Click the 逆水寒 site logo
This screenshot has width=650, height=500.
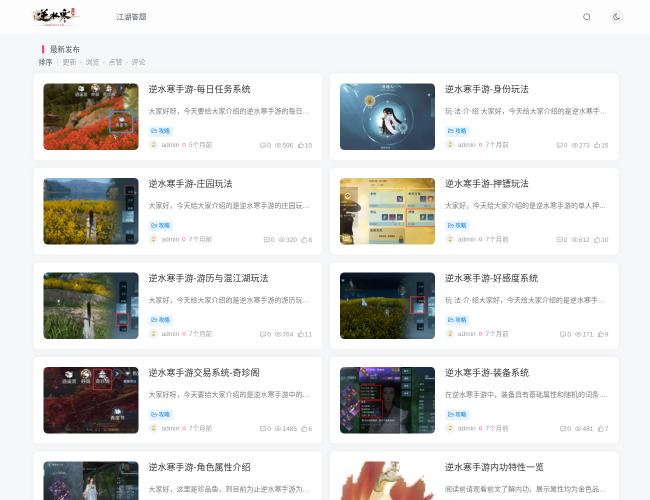click(x=55, y=16)
